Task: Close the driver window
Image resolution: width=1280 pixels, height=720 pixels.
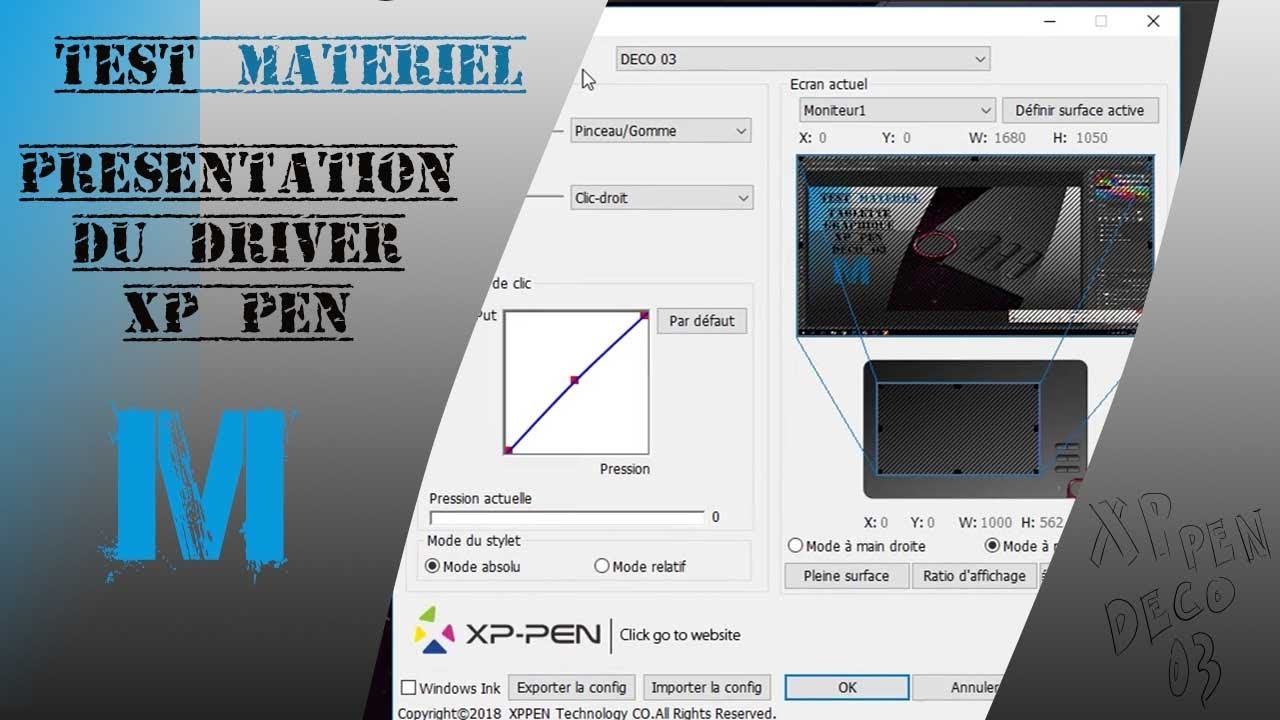Action: (x=1153, y=20)
